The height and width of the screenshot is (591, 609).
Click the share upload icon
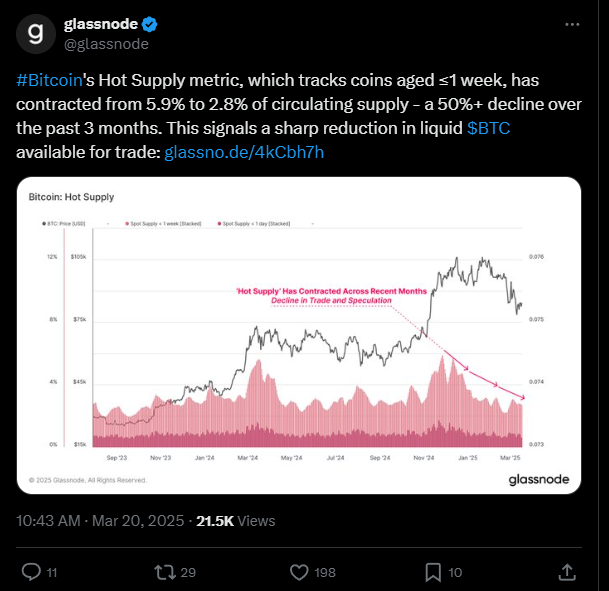567,572
